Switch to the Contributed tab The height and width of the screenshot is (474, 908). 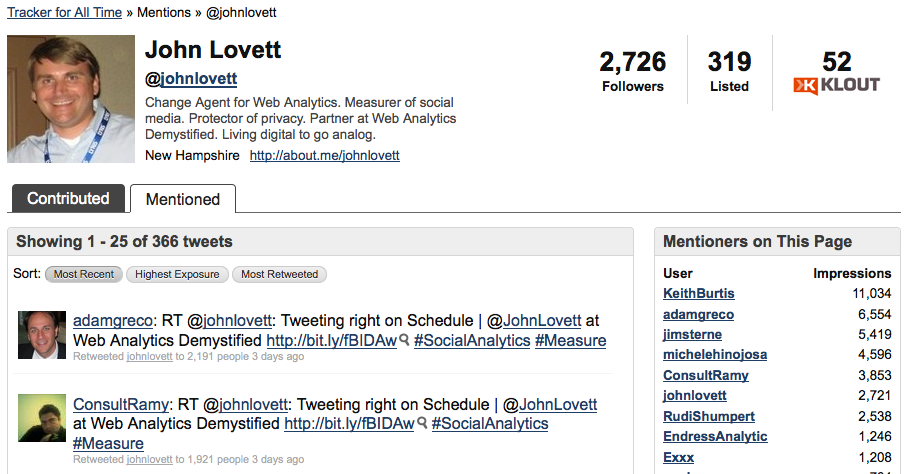pyautogui.click(x=68, y=199)
